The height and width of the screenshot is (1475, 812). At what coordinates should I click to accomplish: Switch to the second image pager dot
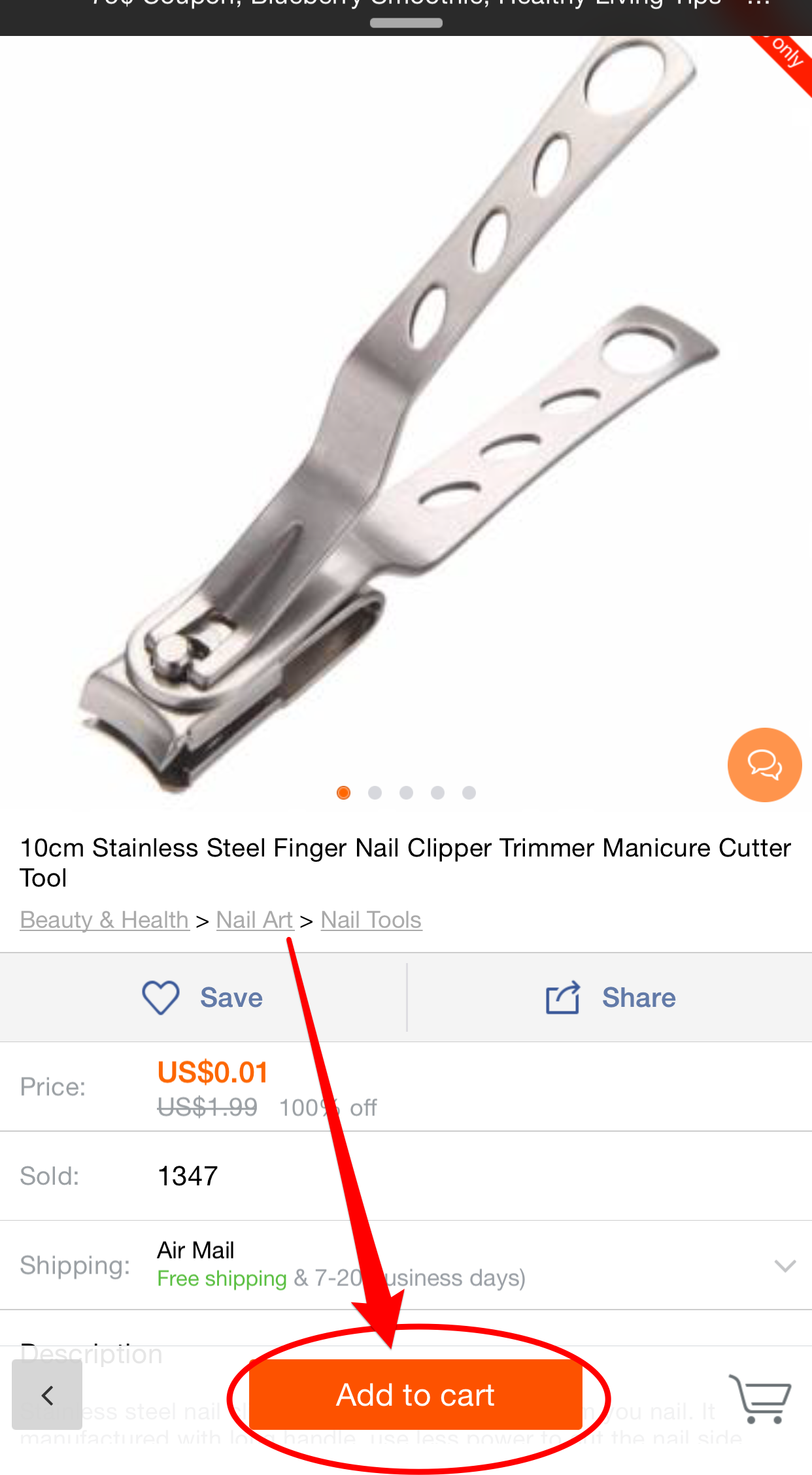pyautogui.click(x=375, y=792)
